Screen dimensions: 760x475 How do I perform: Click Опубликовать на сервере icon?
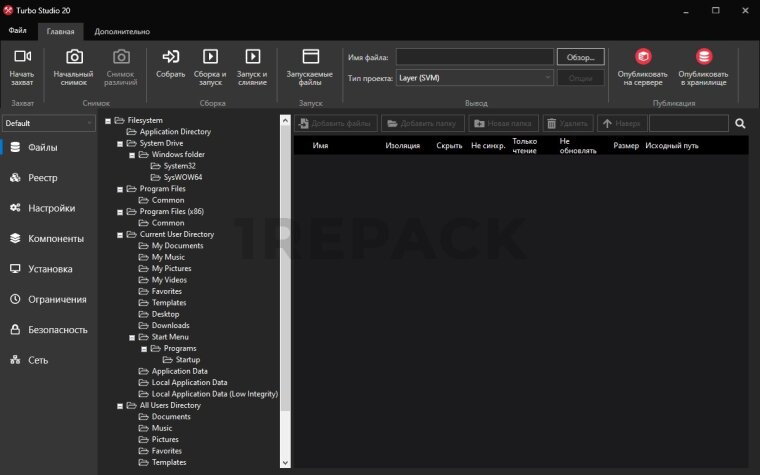643,57
